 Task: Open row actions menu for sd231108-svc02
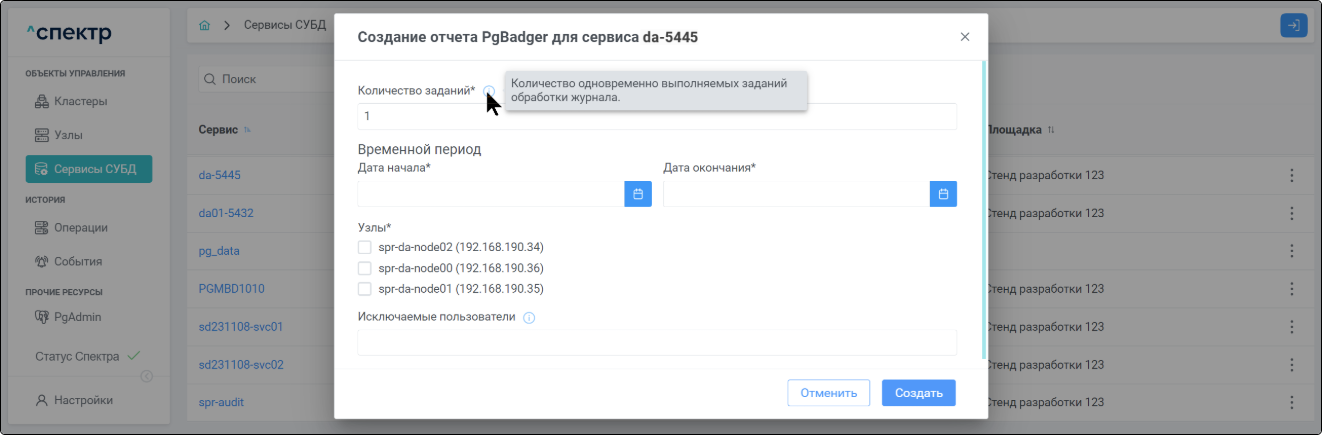tap(1291, 365)
